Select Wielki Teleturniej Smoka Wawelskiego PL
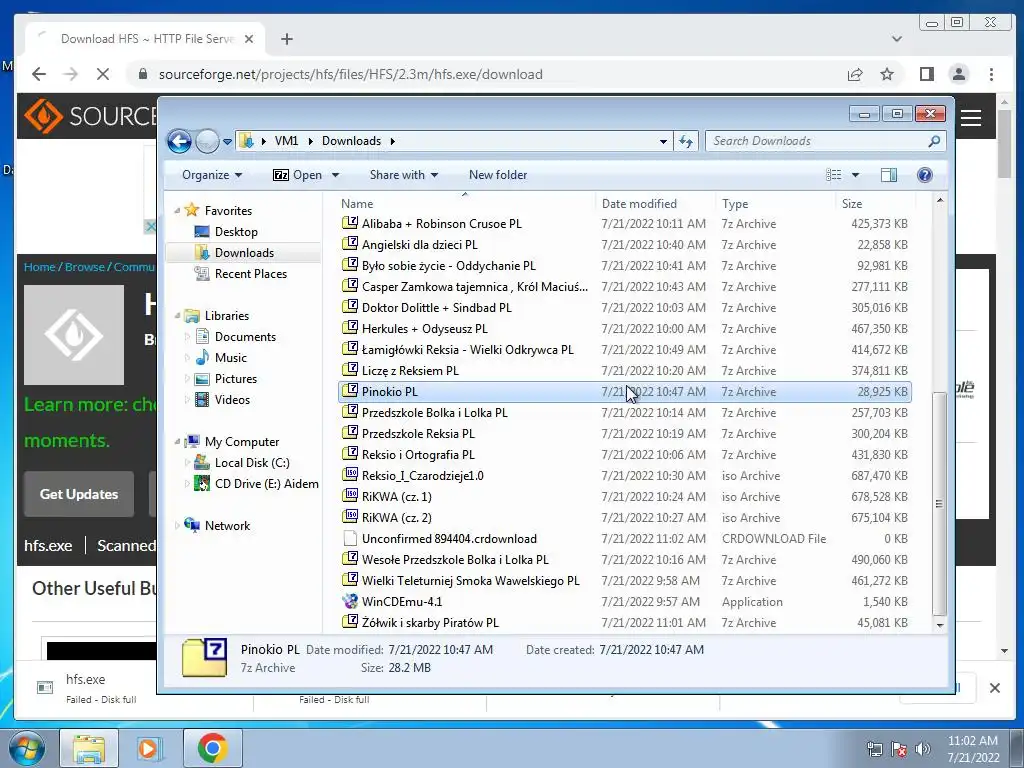Screen dimensions: 1024x768 point(470,581)
